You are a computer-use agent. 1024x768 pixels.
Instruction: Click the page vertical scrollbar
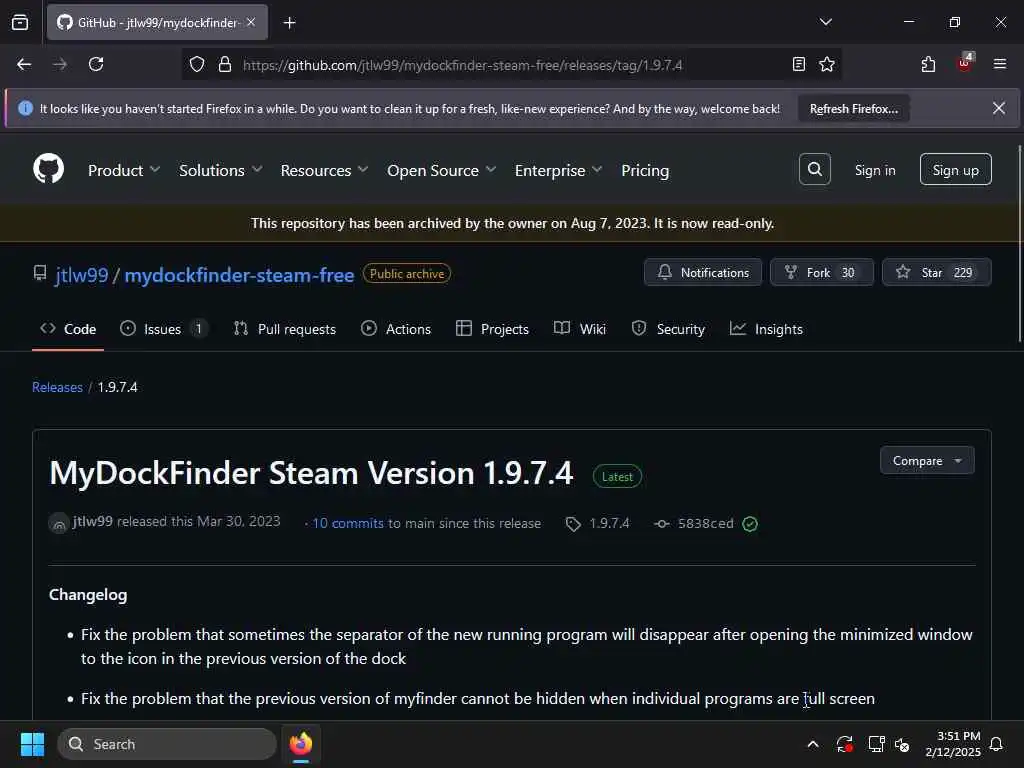(1019, 243)
